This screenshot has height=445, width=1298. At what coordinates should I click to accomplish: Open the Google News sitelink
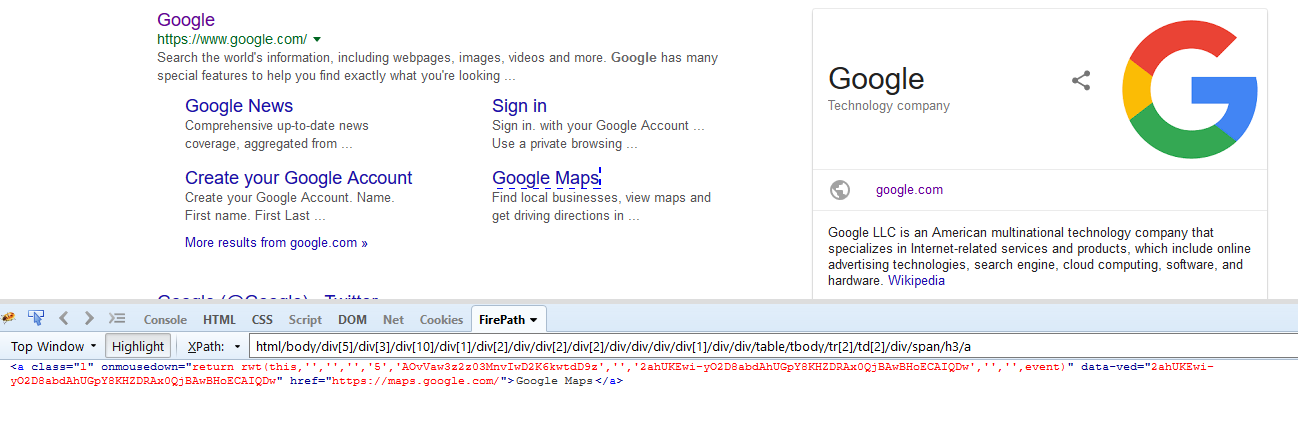click(x=239, y=106)
